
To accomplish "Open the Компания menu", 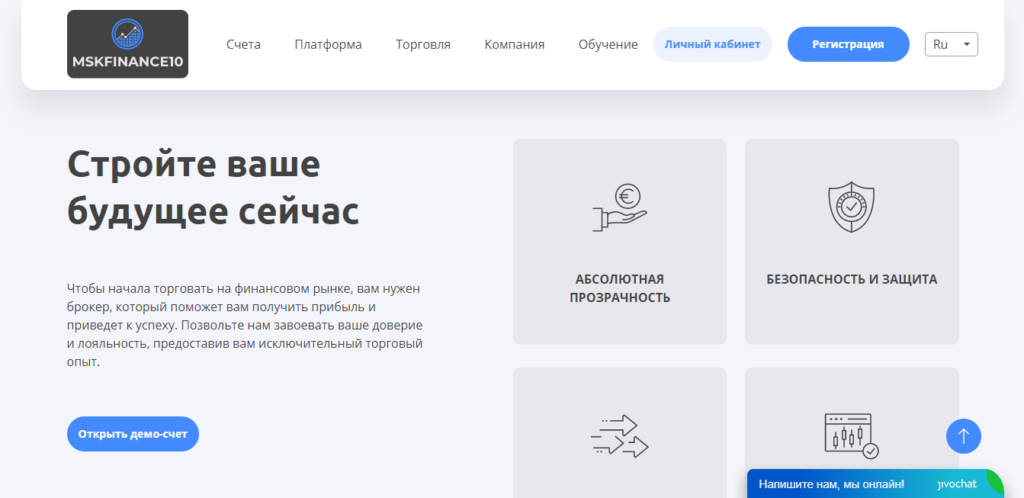I will [x=515, y=44].
